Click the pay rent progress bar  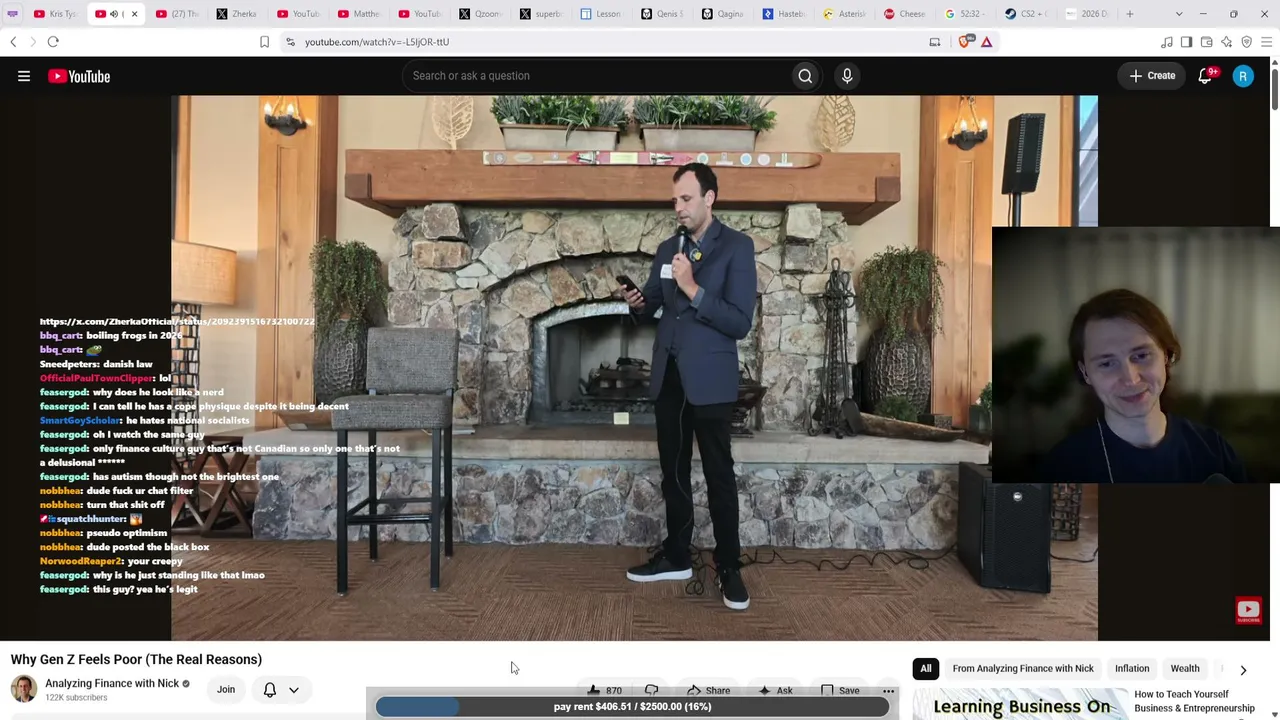tap(632, 707)
